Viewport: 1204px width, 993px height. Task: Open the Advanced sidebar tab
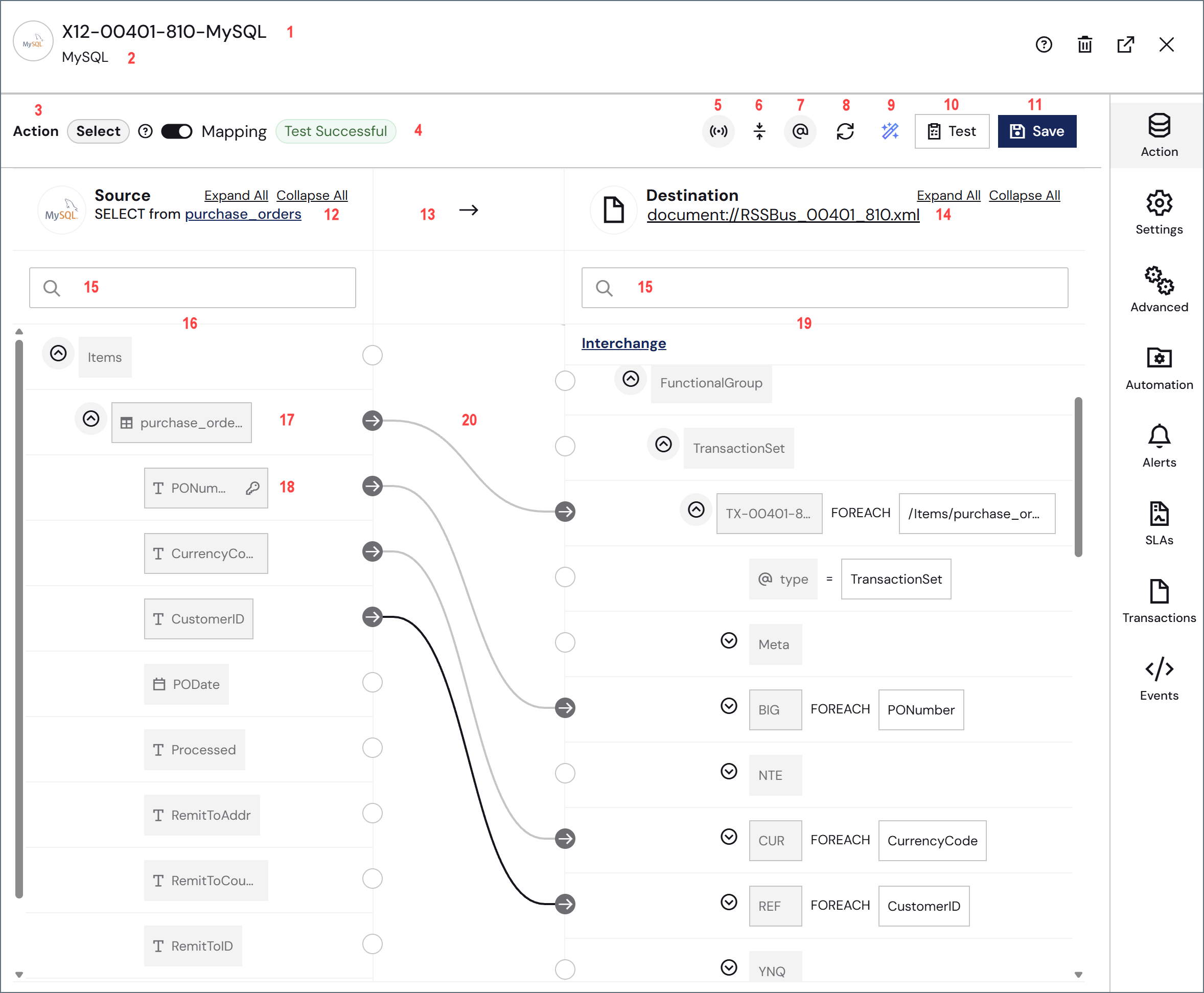[1159, 291]
